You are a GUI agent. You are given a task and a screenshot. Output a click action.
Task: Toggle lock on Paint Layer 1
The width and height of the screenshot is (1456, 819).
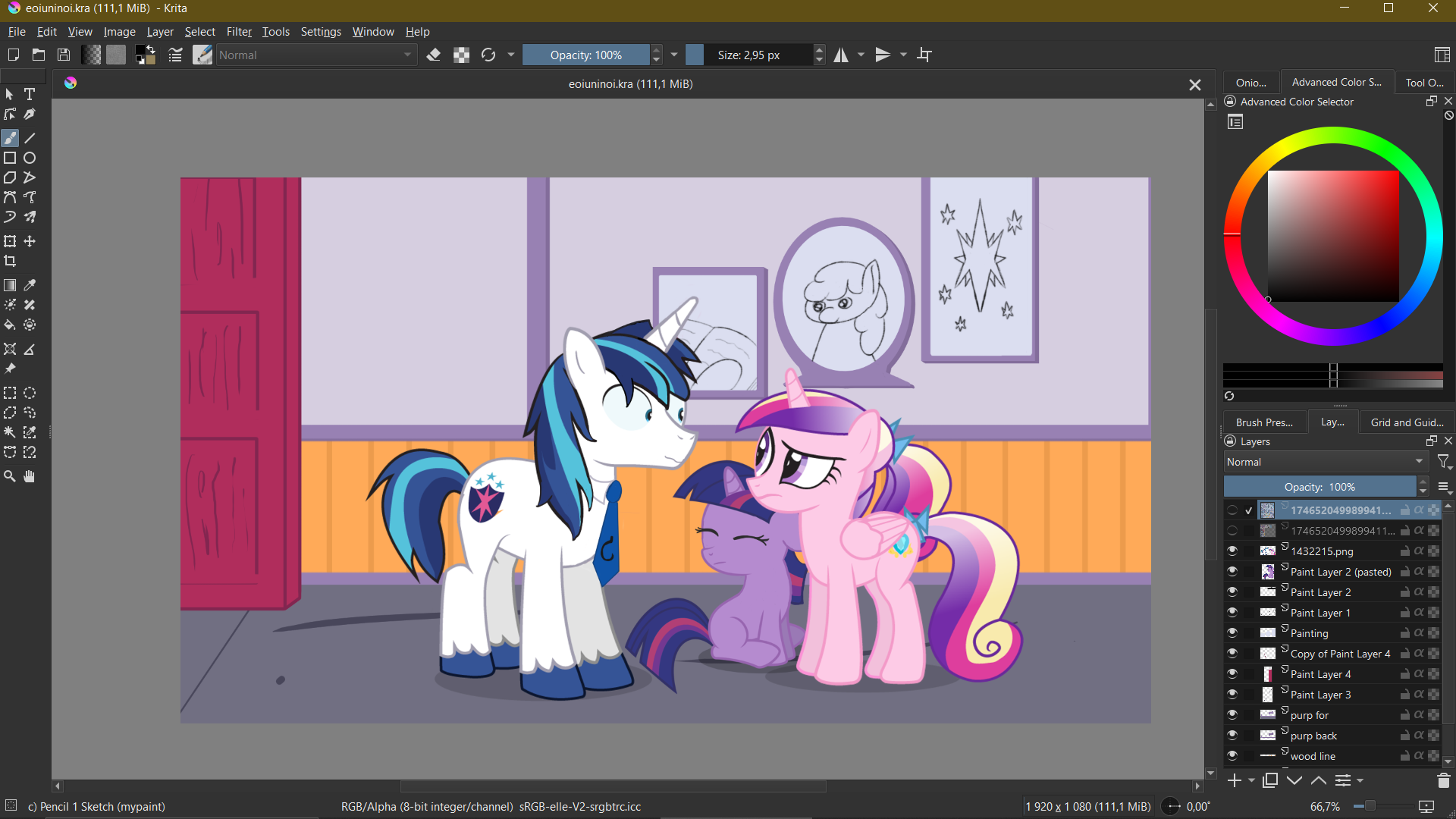(1405, 612)
